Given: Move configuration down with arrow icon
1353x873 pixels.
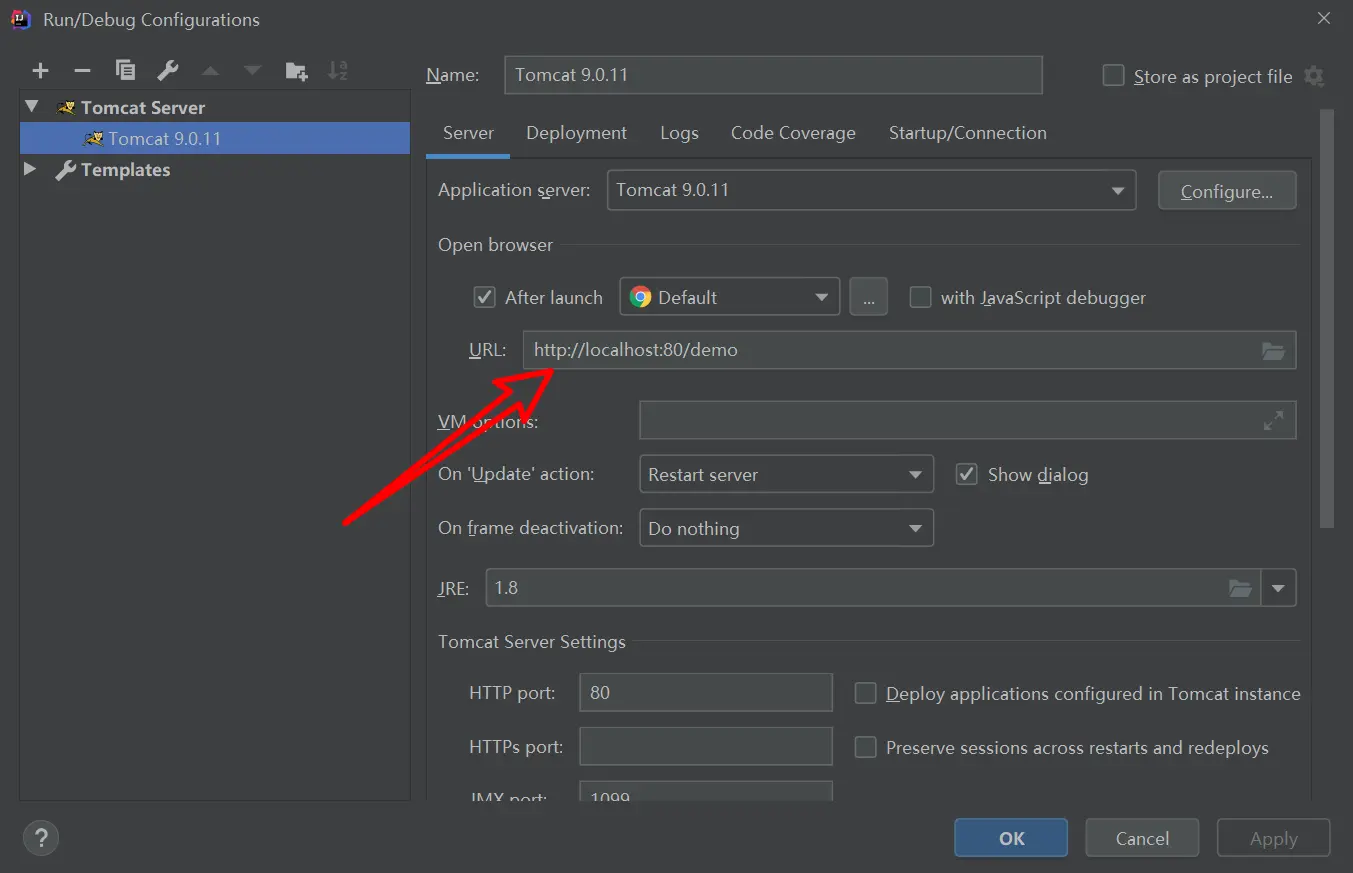Looking at the screenshot, I should pyautogui.click(x=252, y=71).
